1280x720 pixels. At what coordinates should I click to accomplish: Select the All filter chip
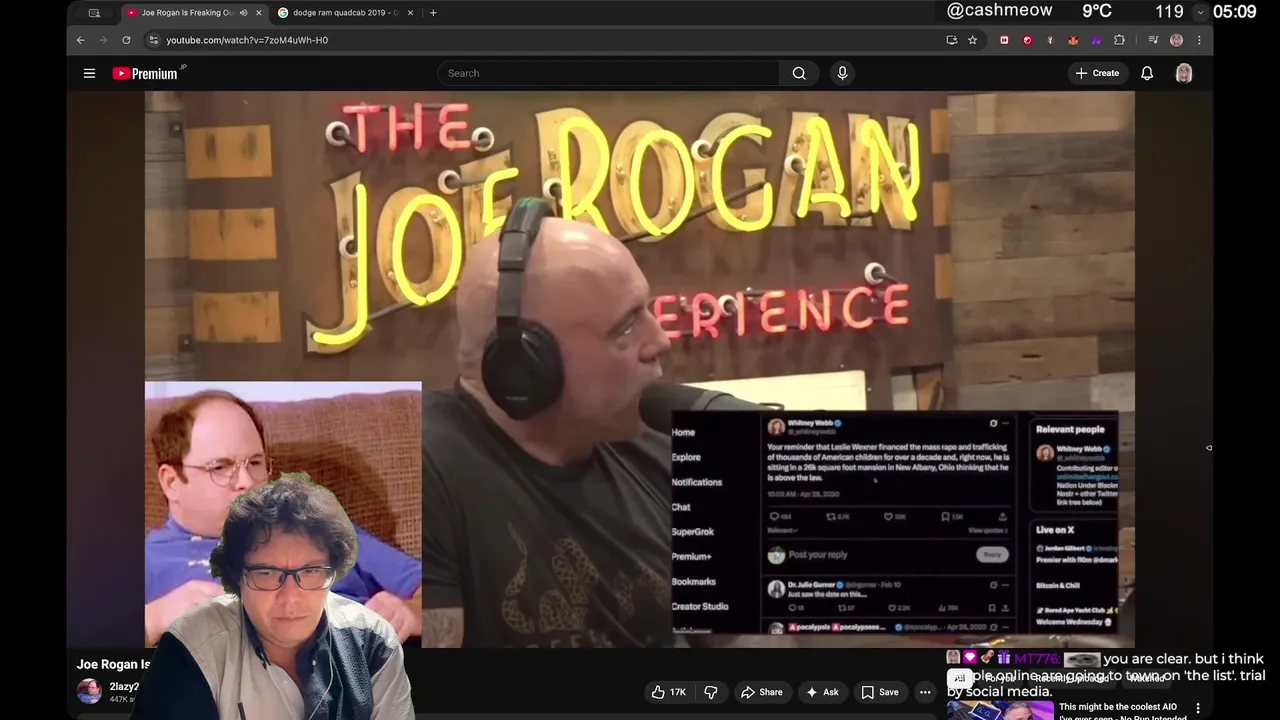tap(959, 678)
